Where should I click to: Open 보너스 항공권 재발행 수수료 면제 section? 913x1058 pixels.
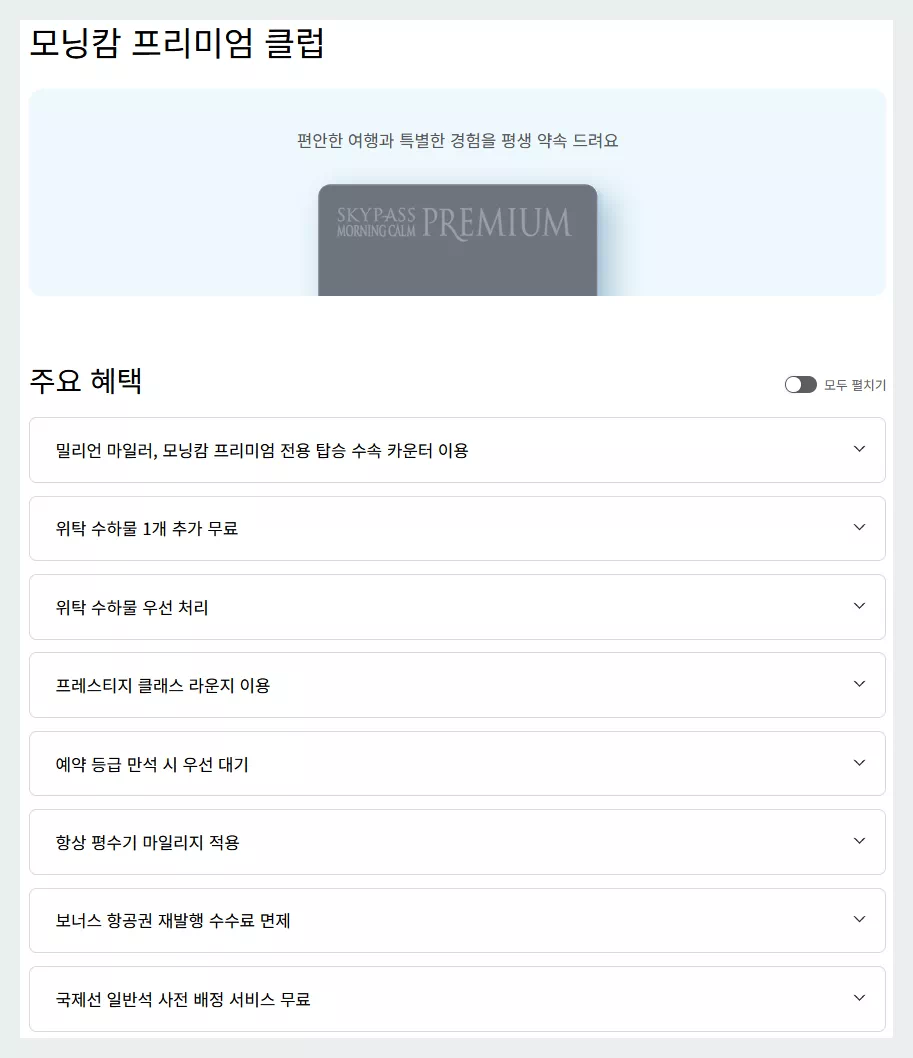pyautogui.click(x=457, y=919)
